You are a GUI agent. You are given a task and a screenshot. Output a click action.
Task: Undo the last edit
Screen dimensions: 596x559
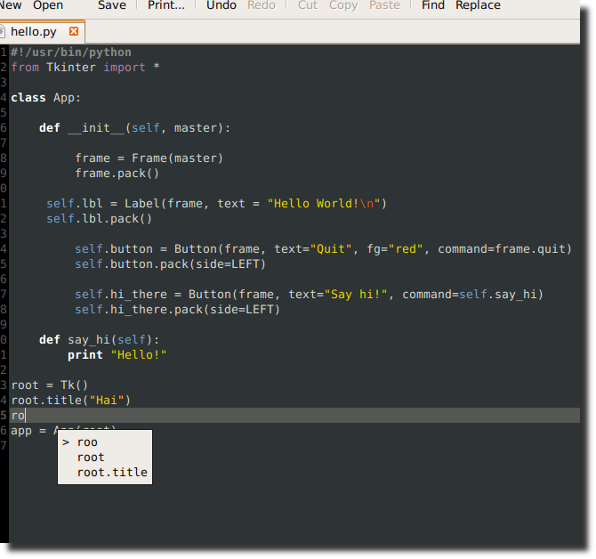pyautogui.click(x=221, y=5)
